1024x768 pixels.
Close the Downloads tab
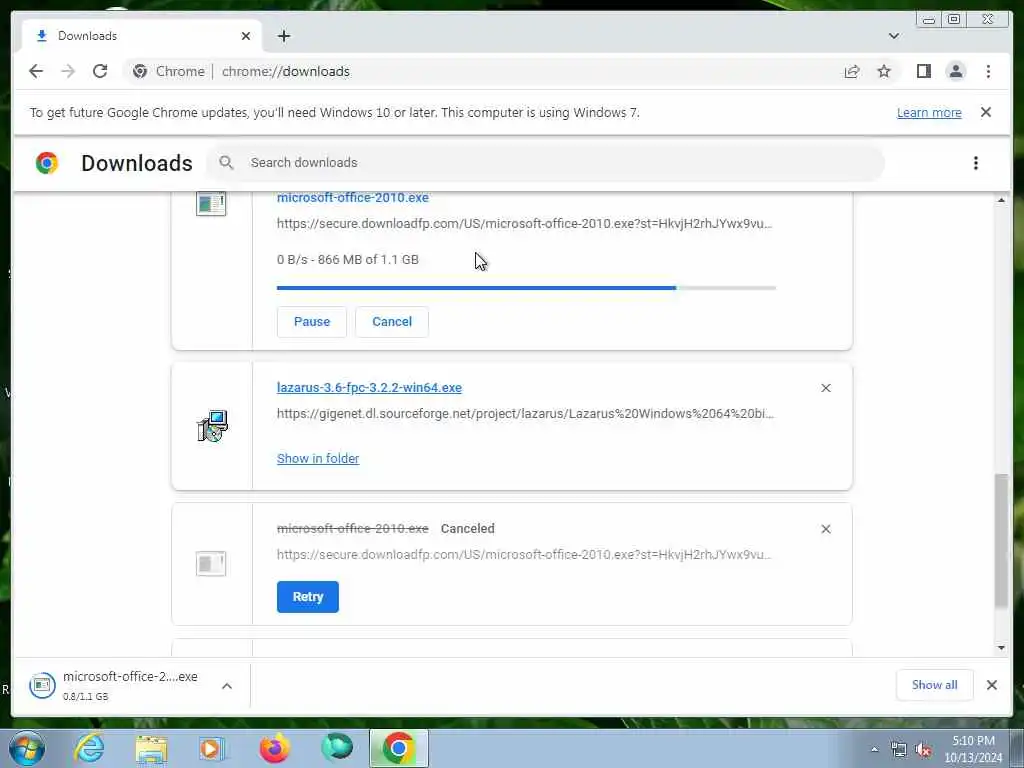(x=246, y=36)
